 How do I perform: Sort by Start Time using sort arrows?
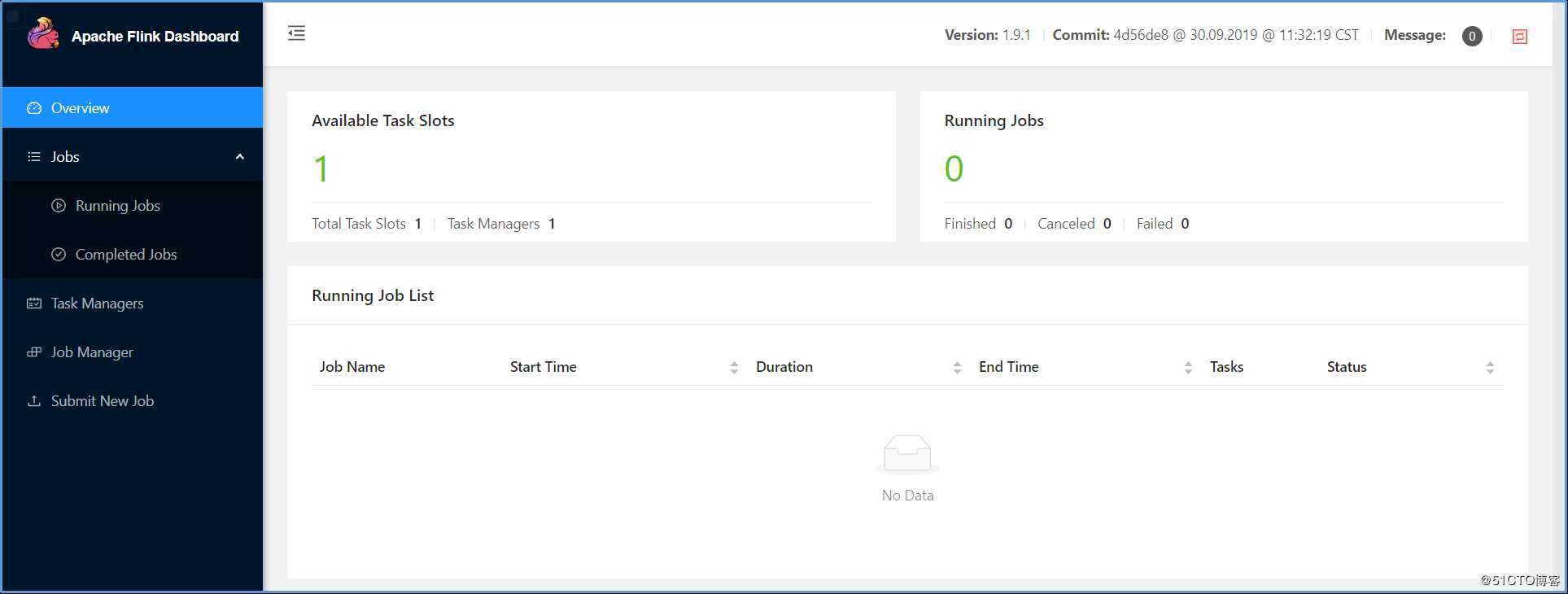(734, 368)
